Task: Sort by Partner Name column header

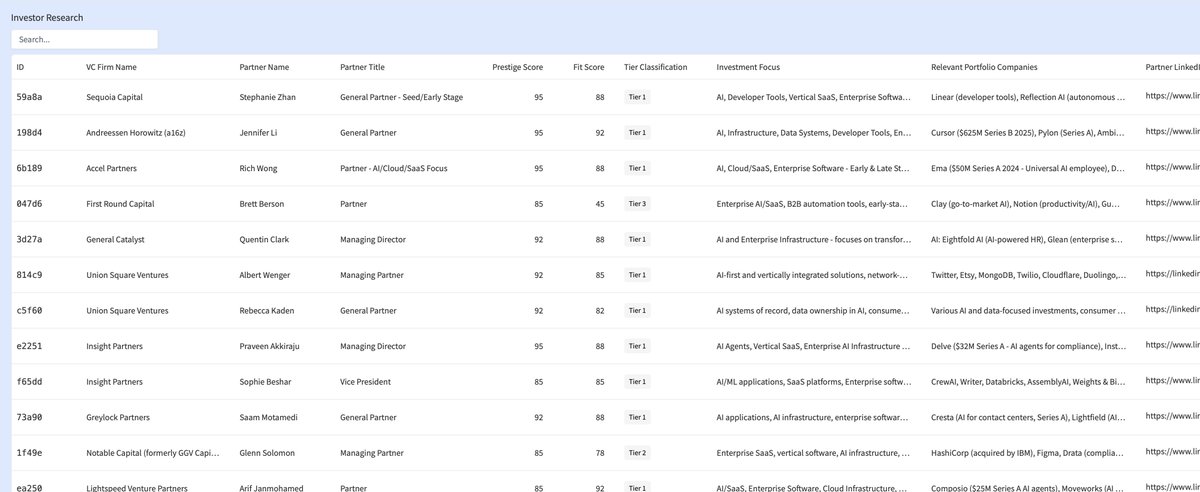Action: coord(264,67)
